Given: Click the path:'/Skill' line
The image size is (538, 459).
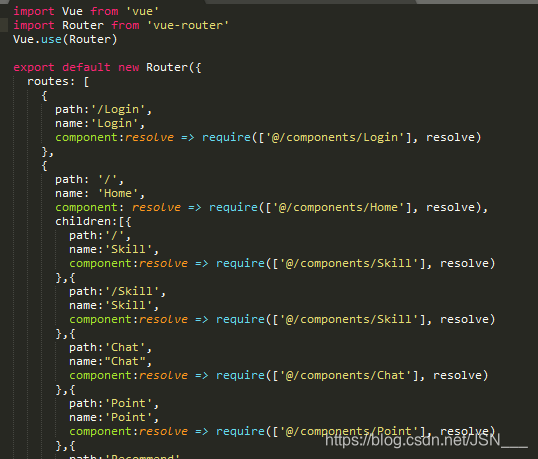Looking at the screenshot, I should 117,292.
